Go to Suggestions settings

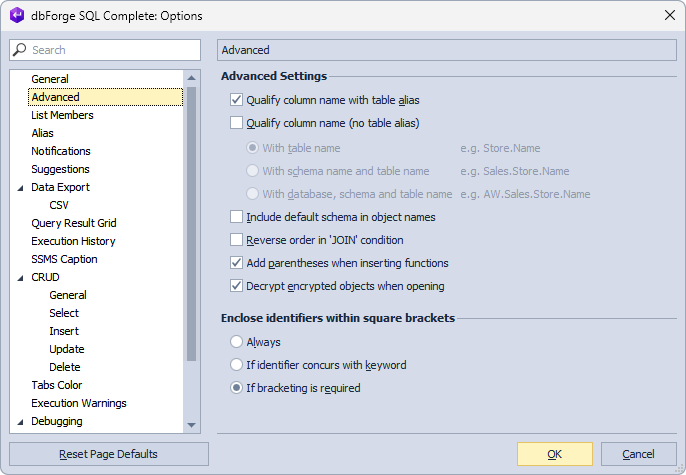pos(60,169)
